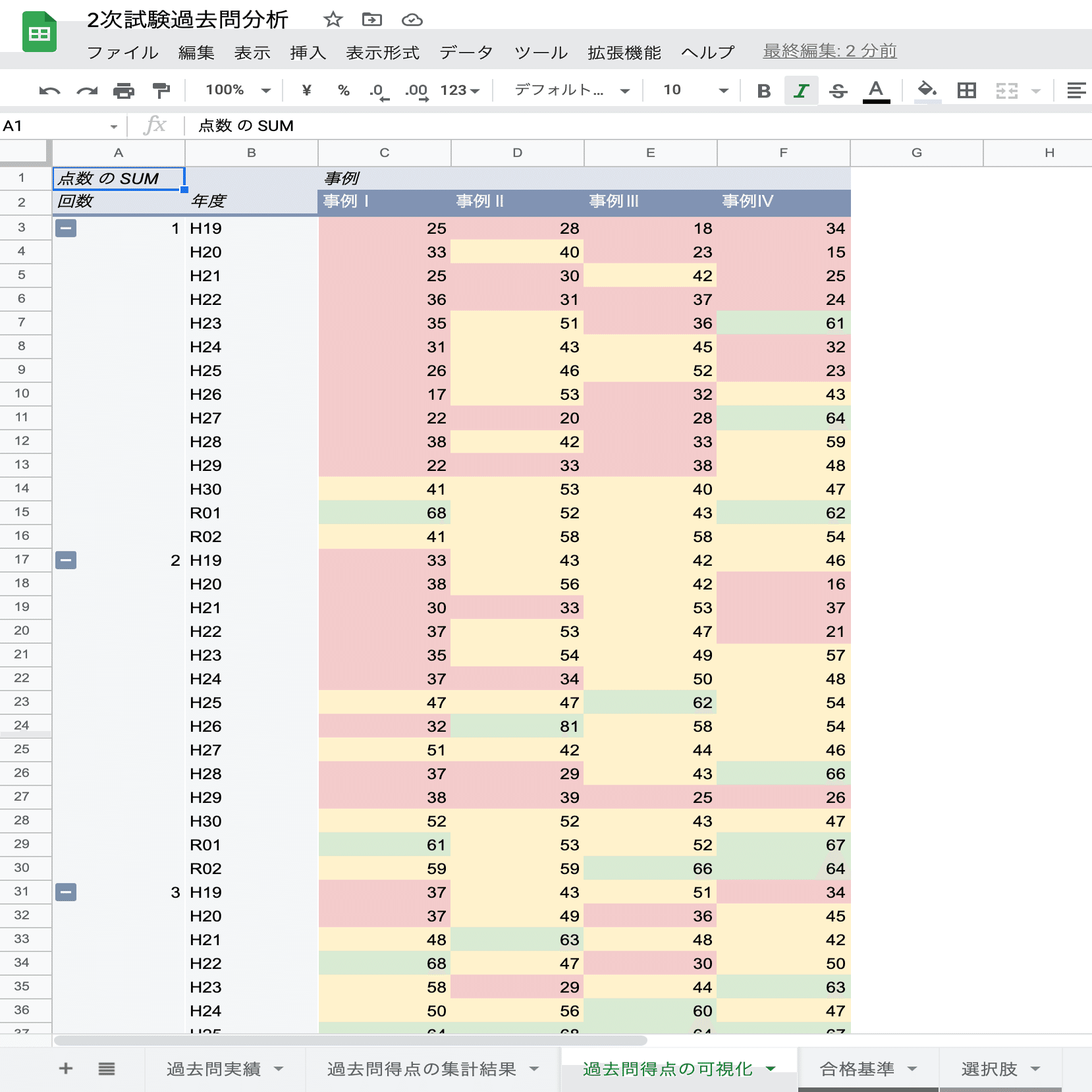Add a new sheet

coord(66,1068)
